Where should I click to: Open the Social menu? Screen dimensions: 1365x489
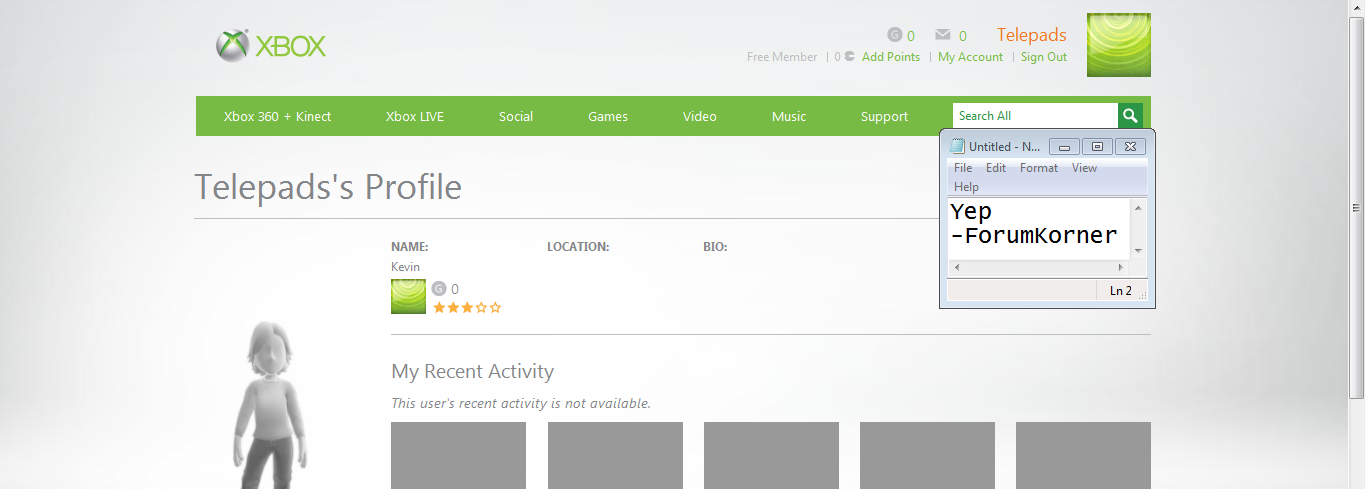[516, 117]
